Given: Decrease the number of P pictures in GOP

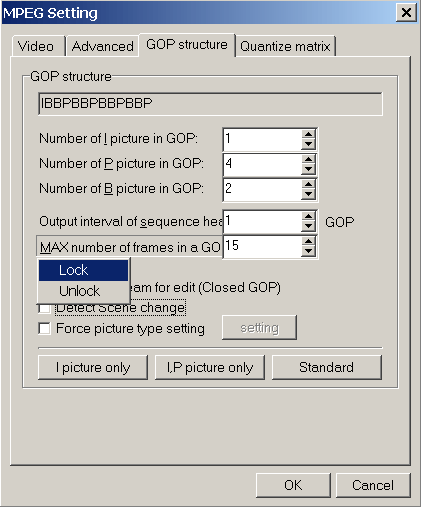Looking at the screenshot, I should pyautogui.click(x=308, y=169).
